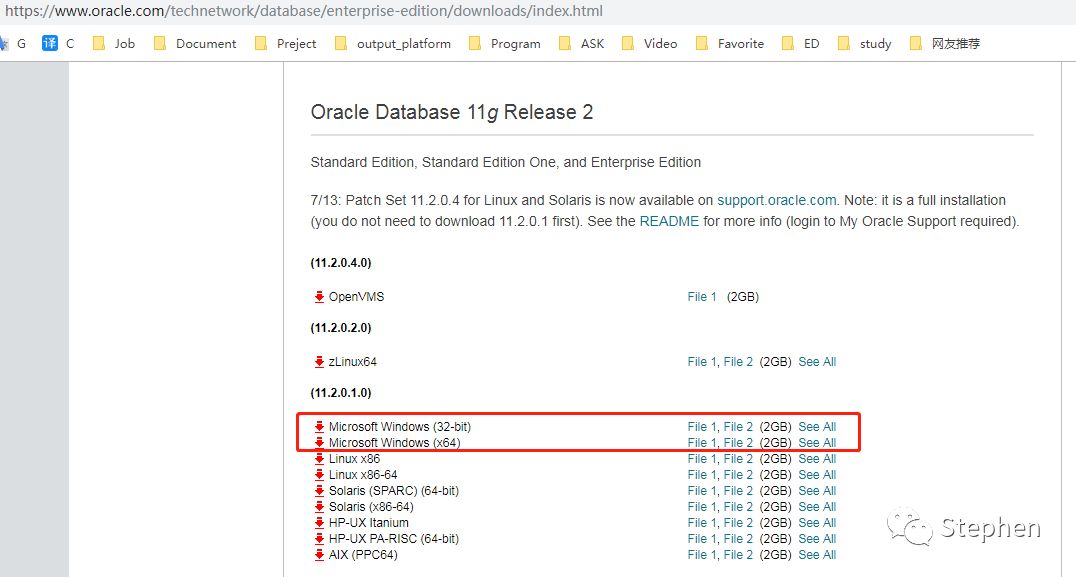Click See All for Linux x86
1076x577 pixels.
tap(817, 459)
